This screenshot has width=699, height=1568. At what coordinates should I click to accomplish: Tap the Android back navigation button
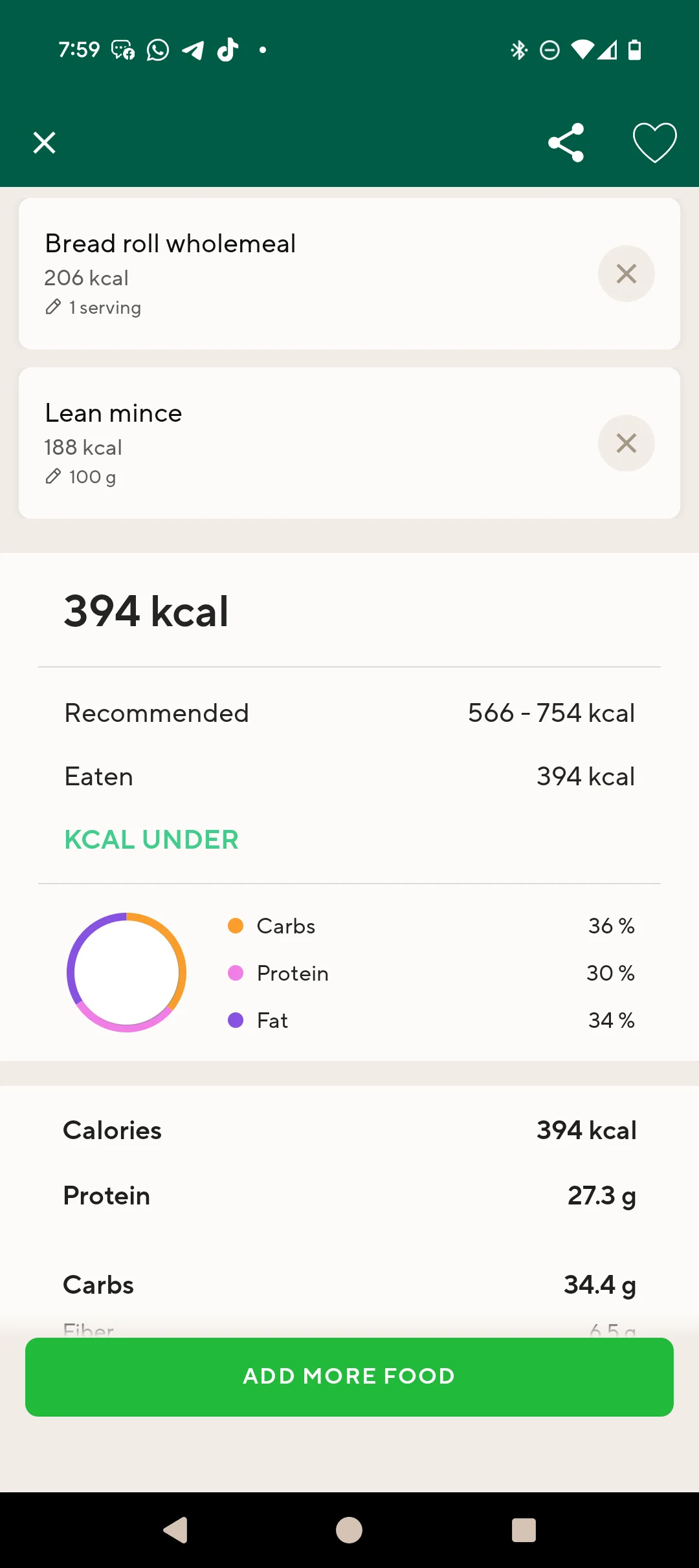pos(175,1530)
